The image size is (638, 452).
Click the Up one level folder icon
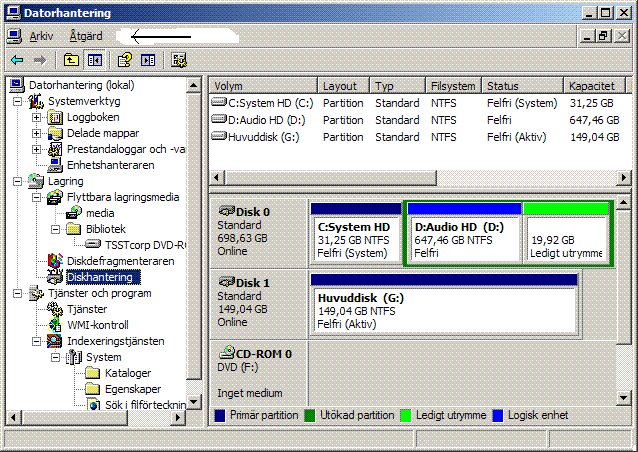[x=71, y=60]
